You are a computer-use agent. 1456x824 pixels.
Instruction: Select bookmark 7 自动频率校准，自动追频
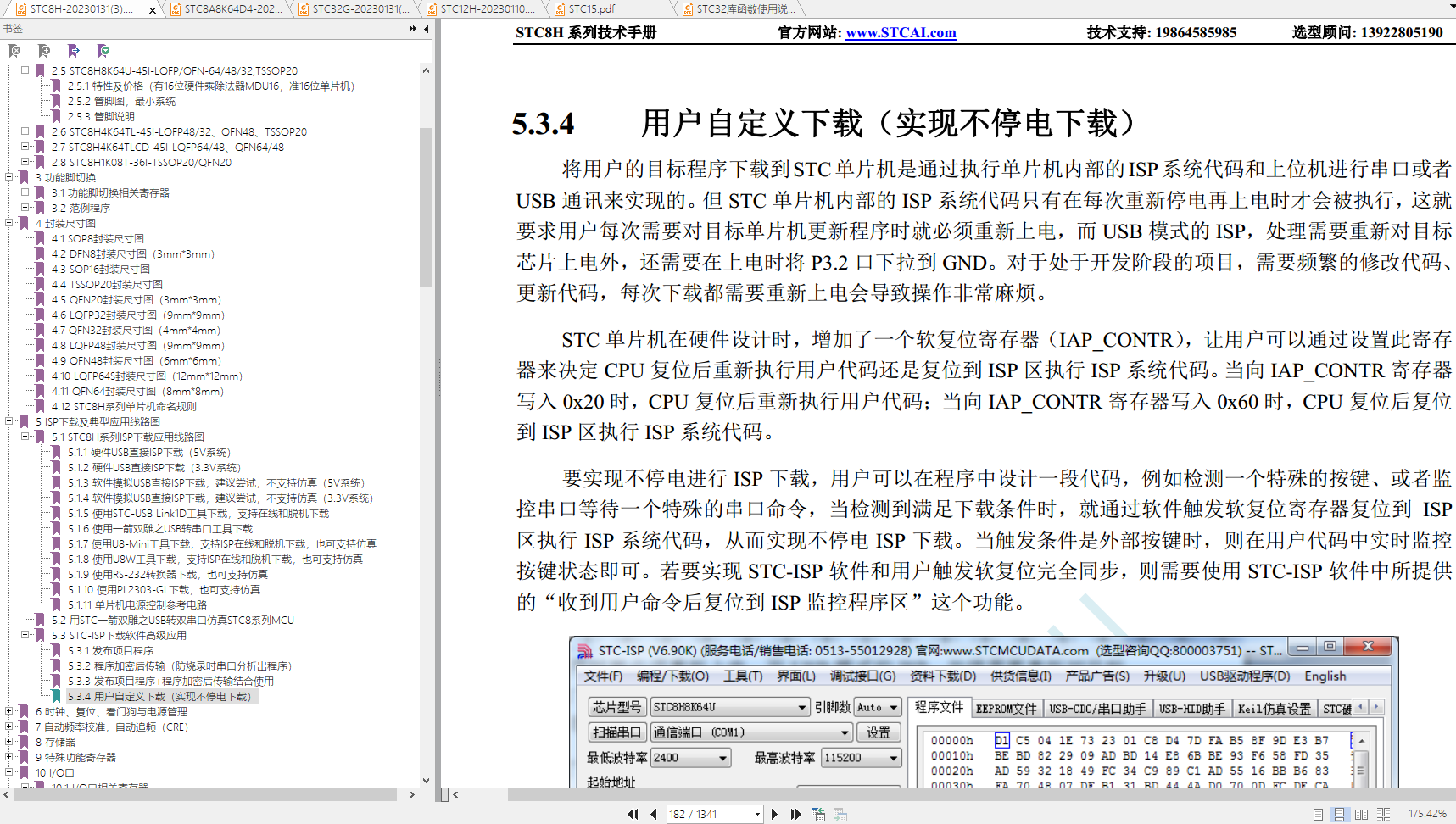[x=112, y=727]
